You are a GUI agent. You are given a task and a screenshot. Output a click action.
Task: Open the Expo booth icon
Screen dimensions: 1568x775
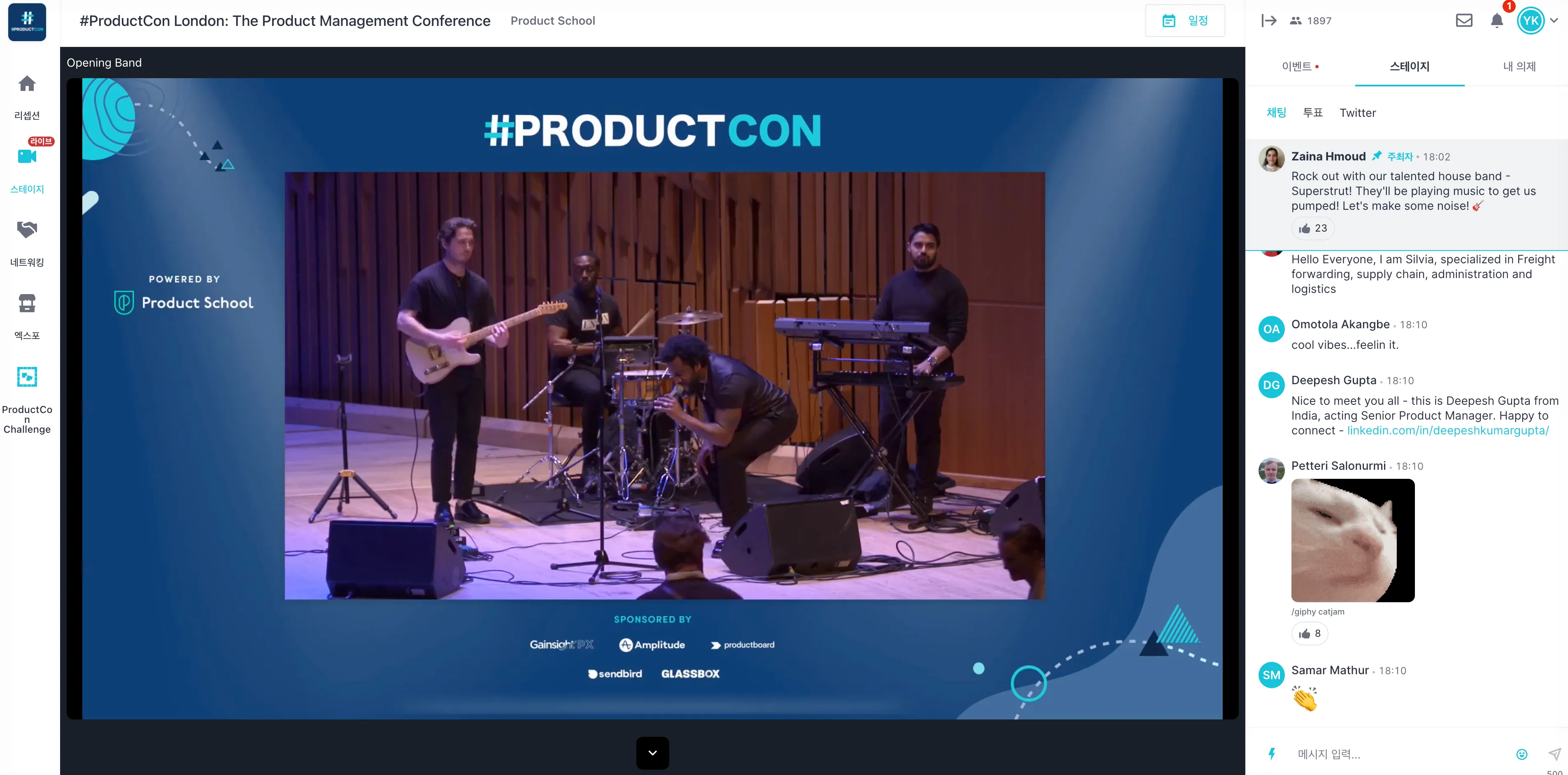pyautogui.click(x=27, y=303)
